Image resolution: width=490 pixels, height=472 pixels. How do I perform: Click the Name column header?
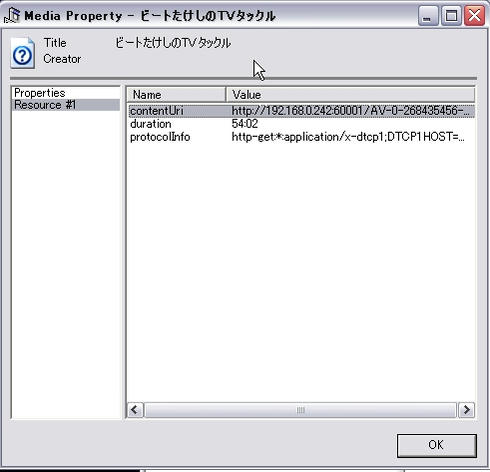coord(177,95)
